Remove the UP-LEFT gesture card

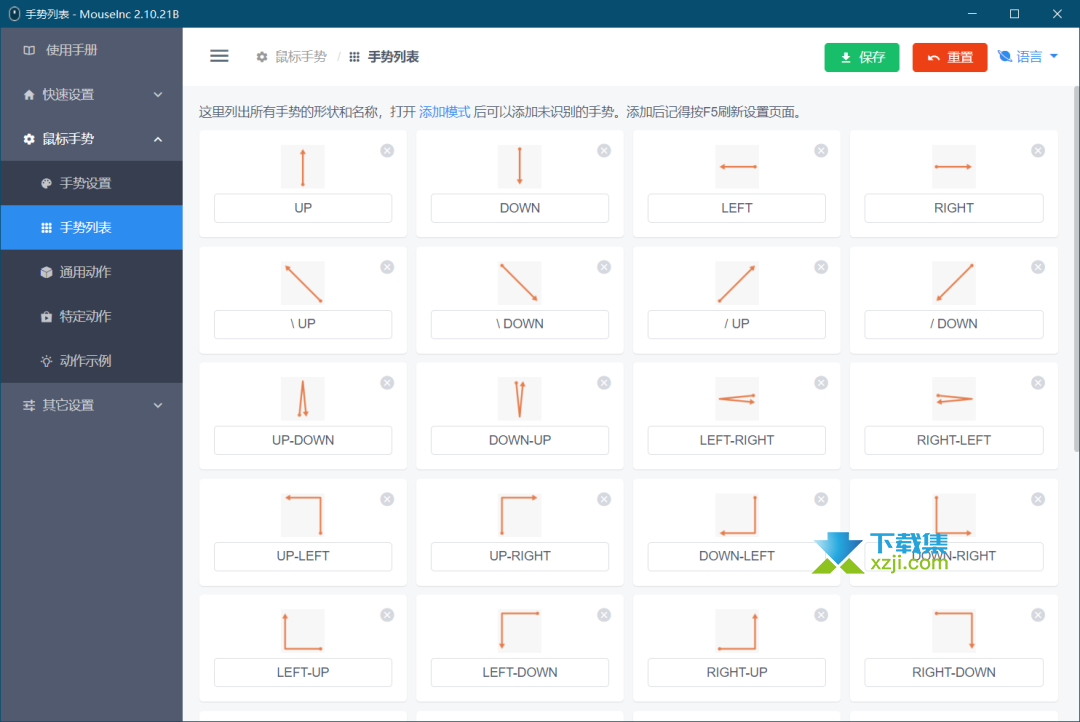(x=387, y=499)
